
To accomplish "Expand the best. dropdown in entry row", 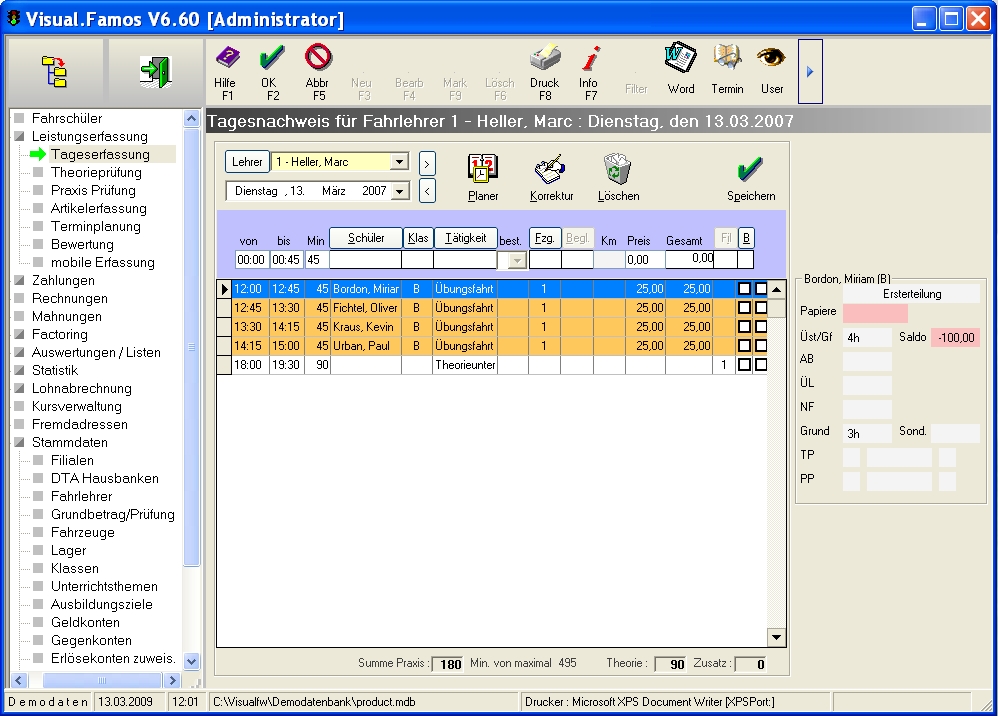I will 517,260.
